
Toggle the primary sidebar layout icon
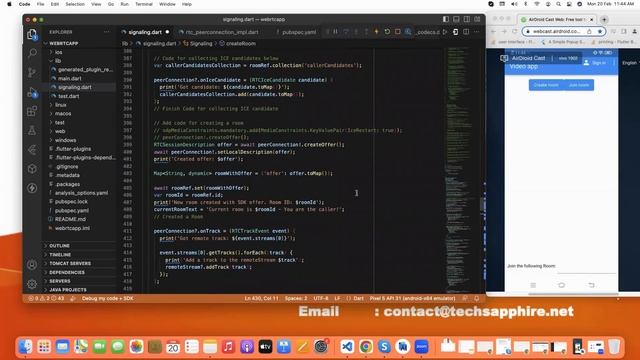click(446, 19)
